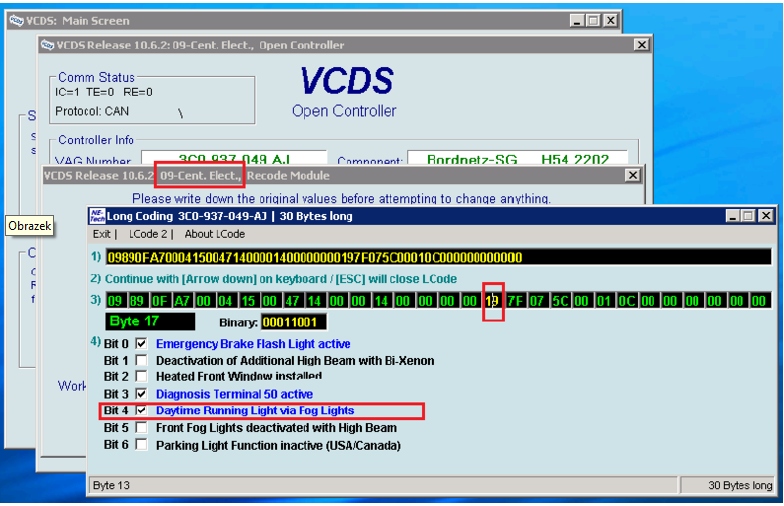The image size is (784, 506).
Task: Click the Daytime Running Light via Fog Lights label
Action: click(255, 410)
